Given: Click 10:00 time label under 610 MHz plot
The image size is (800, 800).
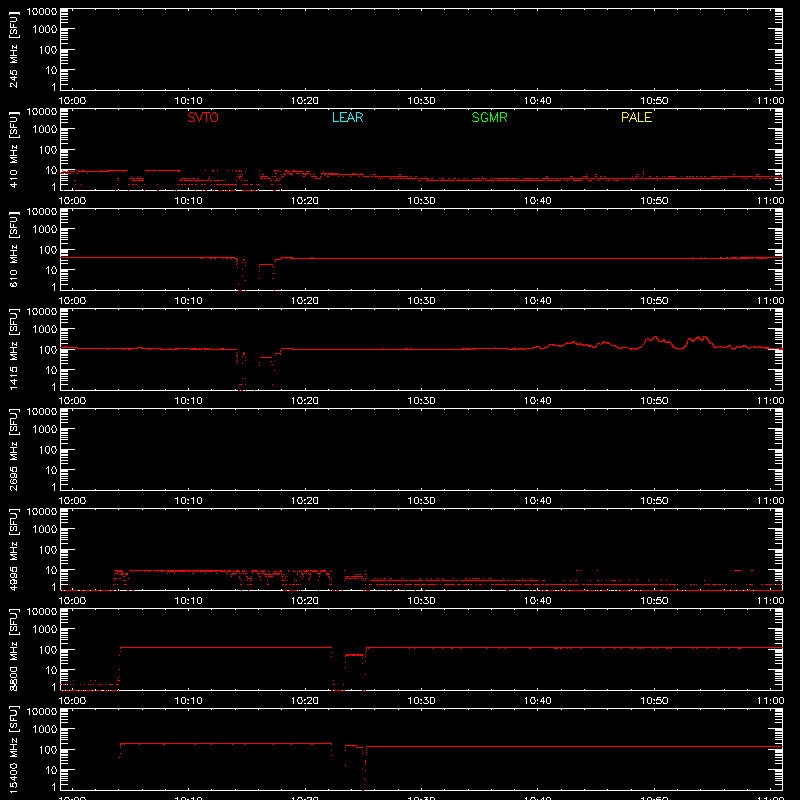Looking at the screenshot, I should coord(72,301).
